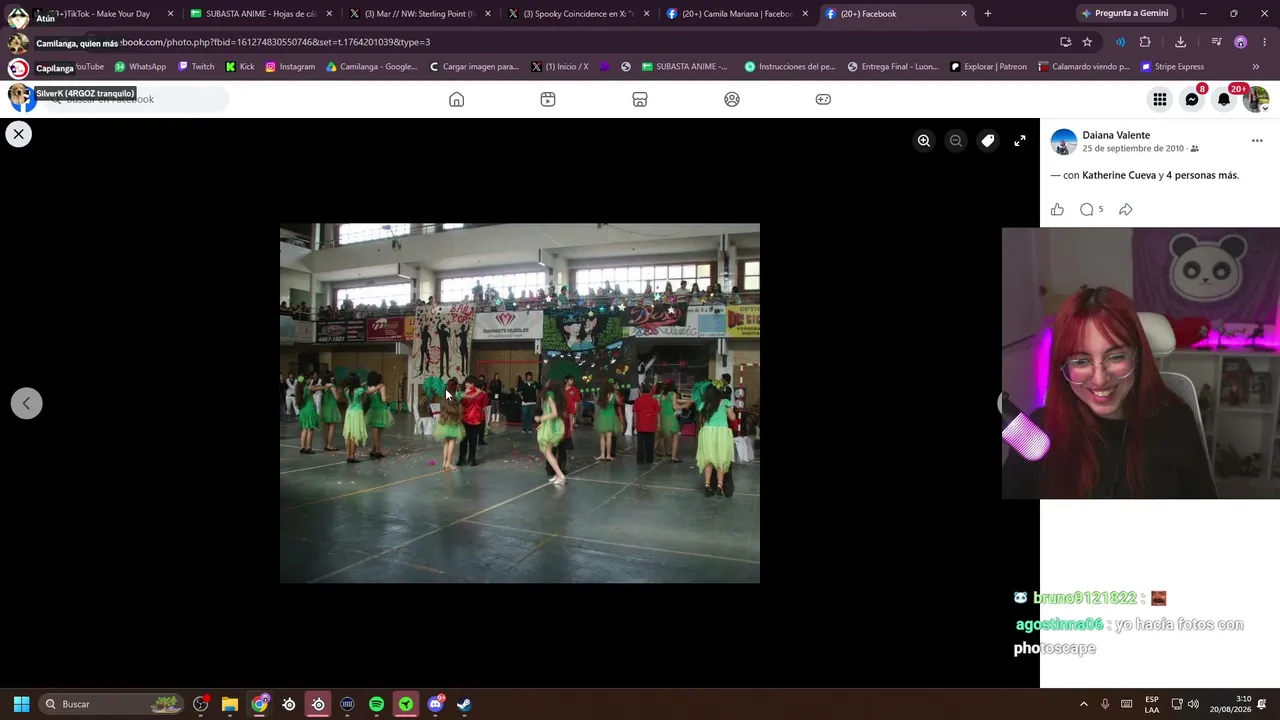1280x720 pixels.
Task: Open the Chrome three-dot menu
Action: pyautogui.click(x=1265, y=42)
